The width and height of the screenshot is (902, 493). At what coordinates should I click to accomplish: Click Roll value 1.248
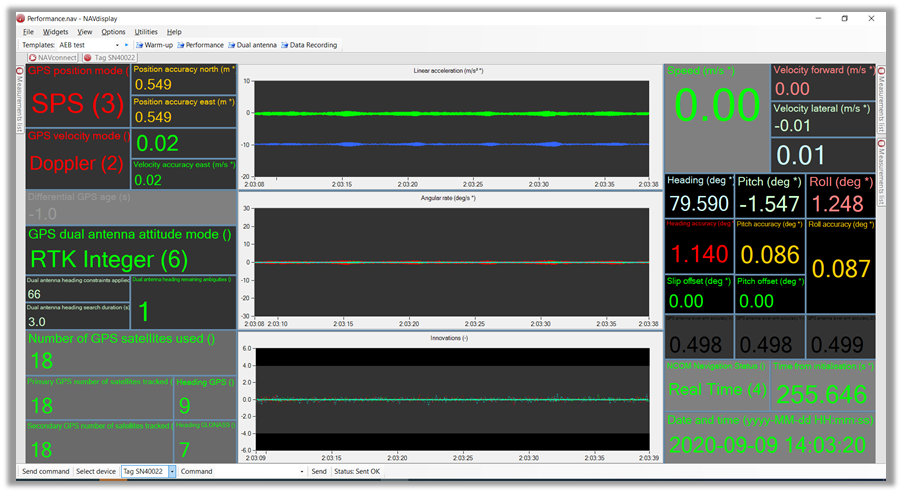pos(838,203)
